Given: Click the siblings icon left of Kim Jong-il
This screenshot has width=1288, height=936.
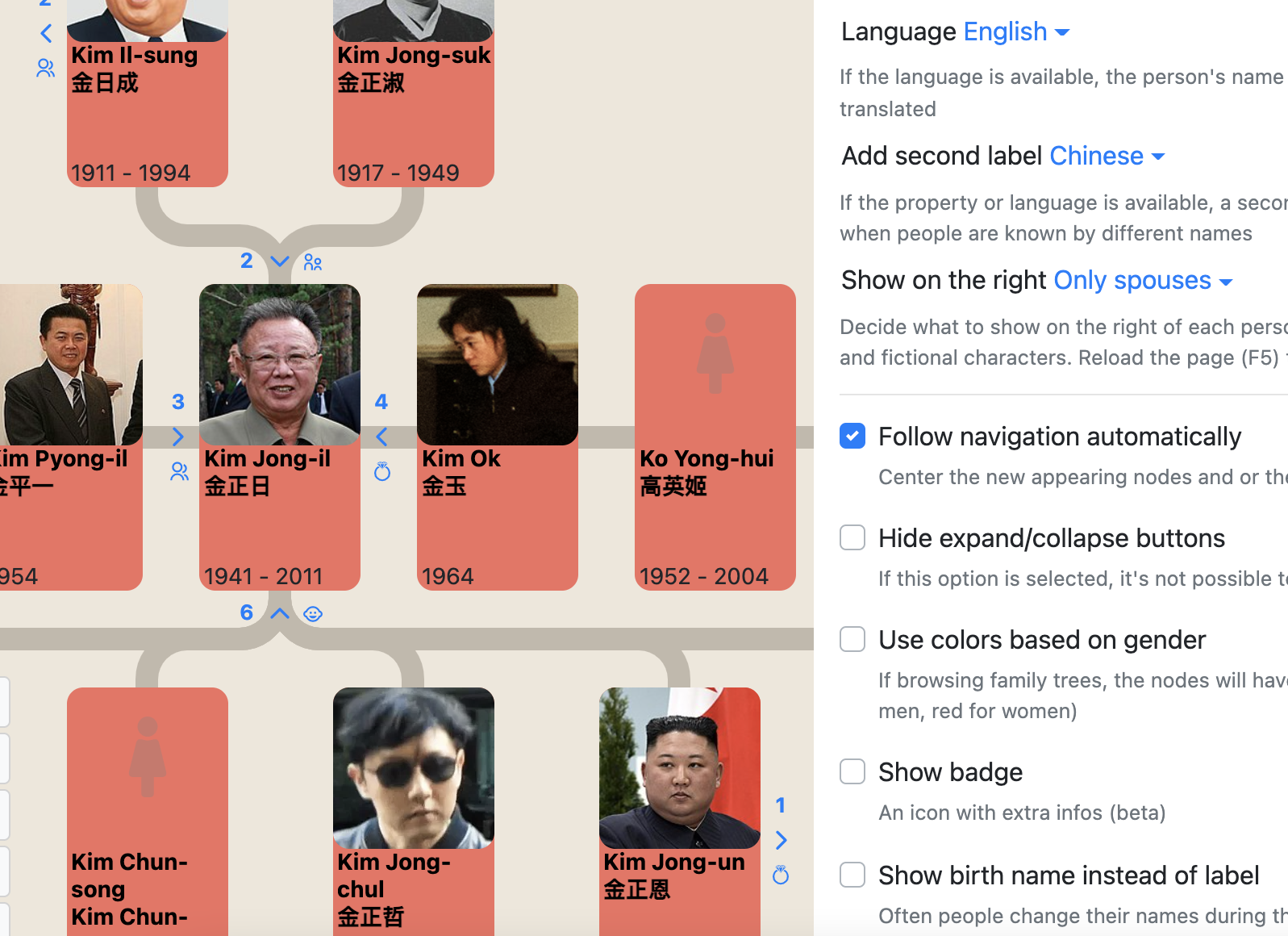Looking at the screenshot, I should coord(179,472).
